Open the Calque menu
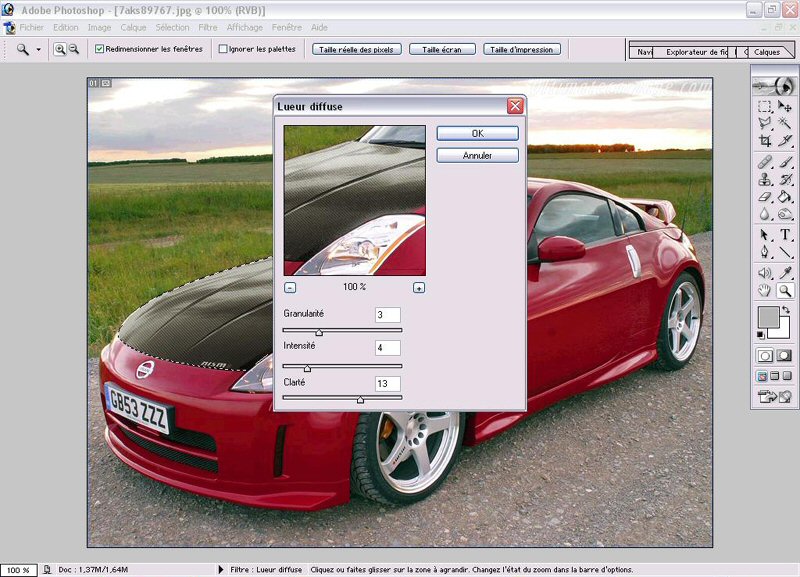Screen dimensions: 800x577 click(x=133, y=28)
